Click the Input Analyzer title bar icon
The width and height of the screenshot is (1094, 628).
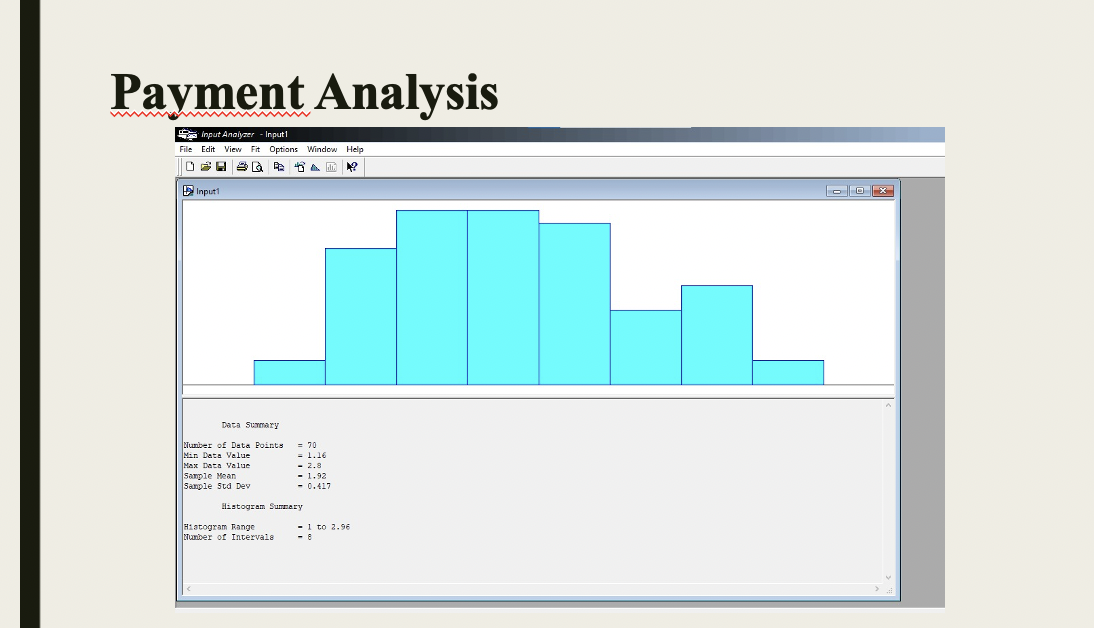[x=187, y=134]
